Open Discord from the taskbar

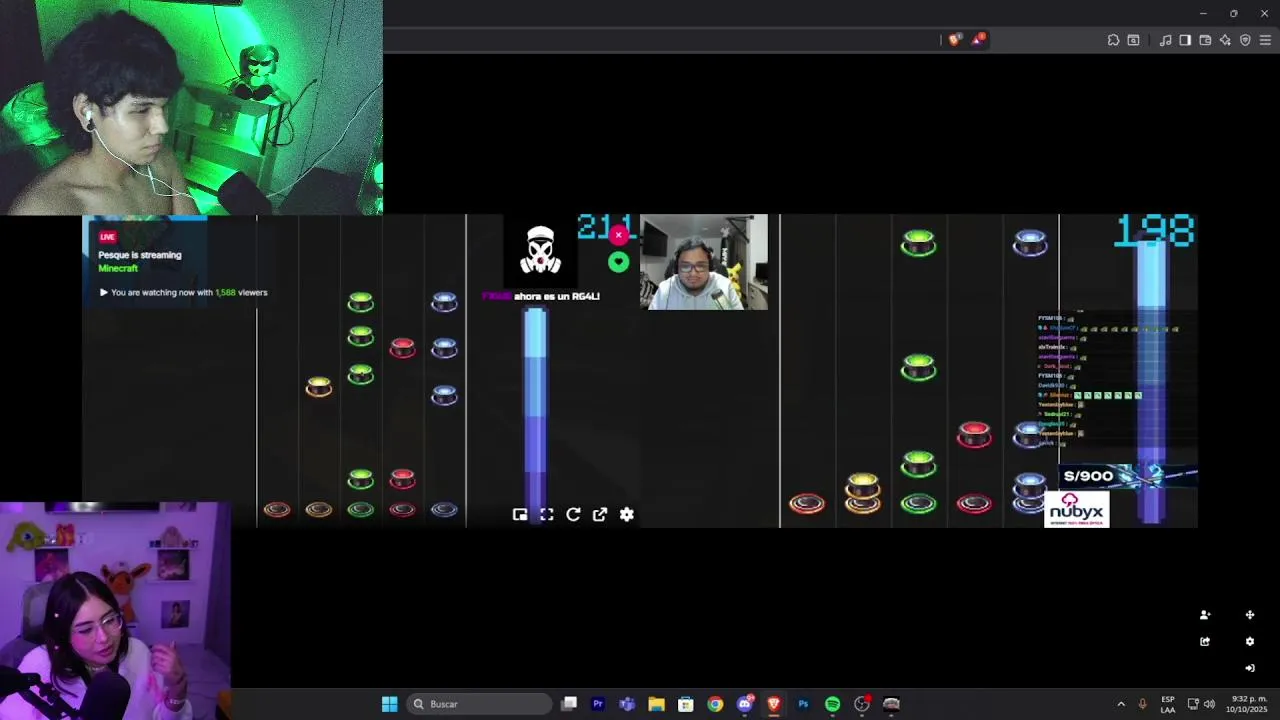[744, 704]
